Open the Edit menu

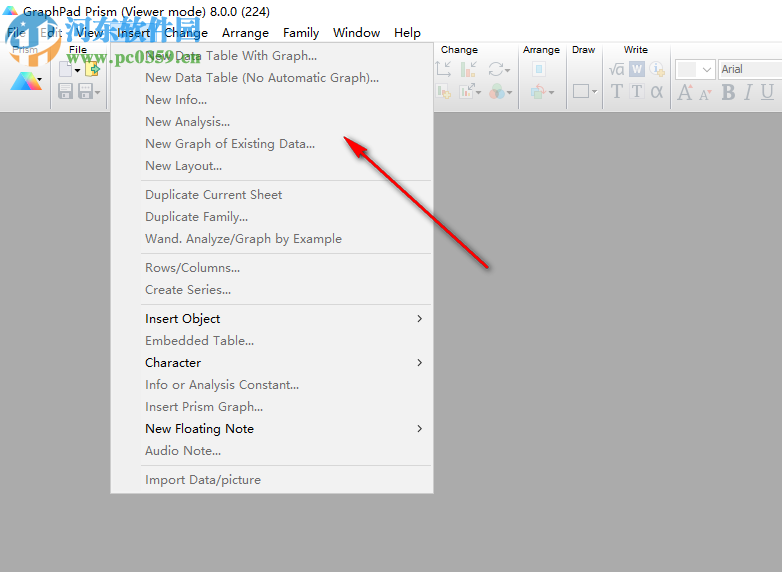tap(51, 33)
